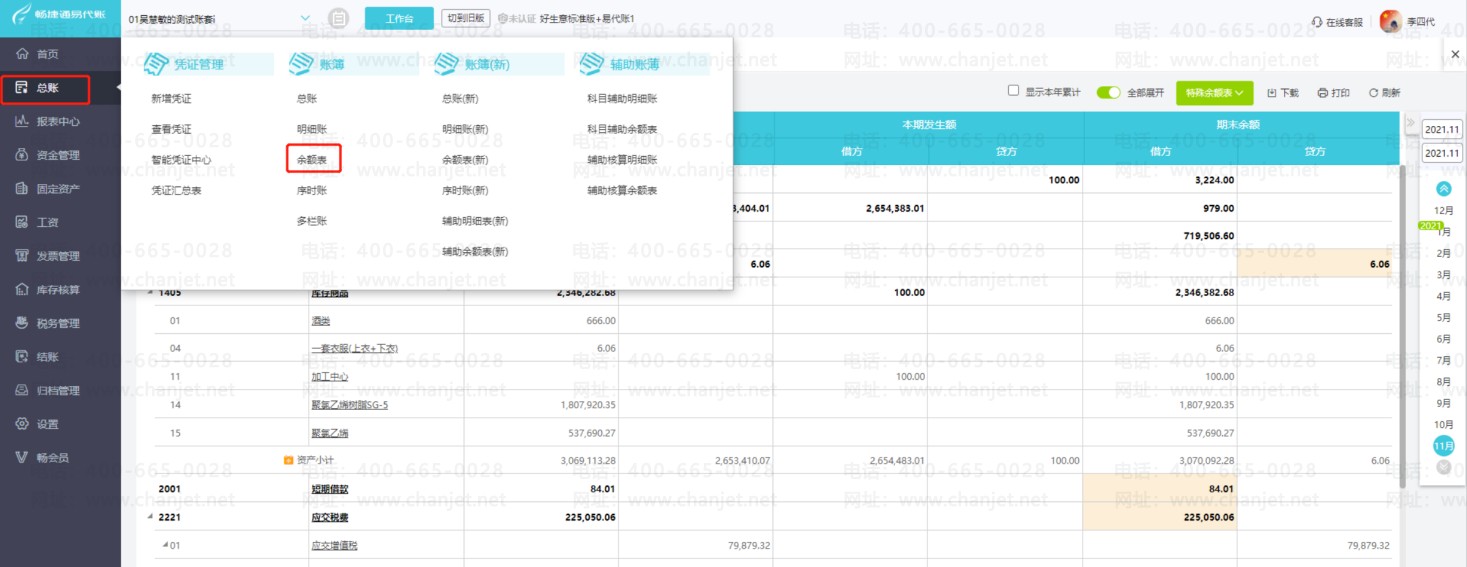Open 报表中心 from the sidebar
This screenshot has height=567, width=1467.
[x=60, y=121]
